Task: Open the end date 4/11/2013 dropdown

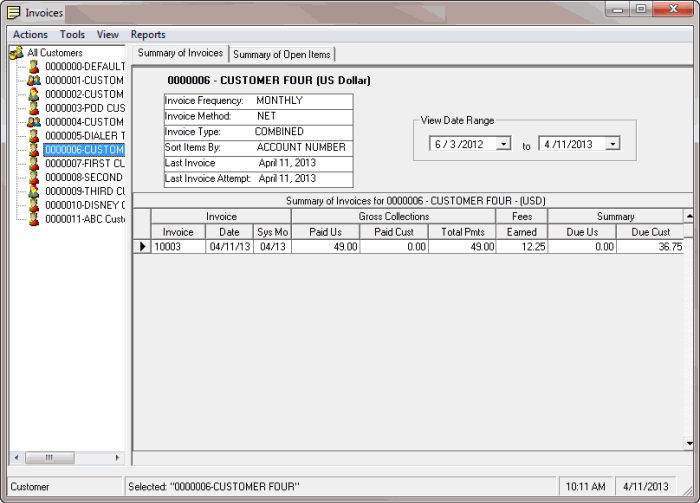Action: coord(612,144)
